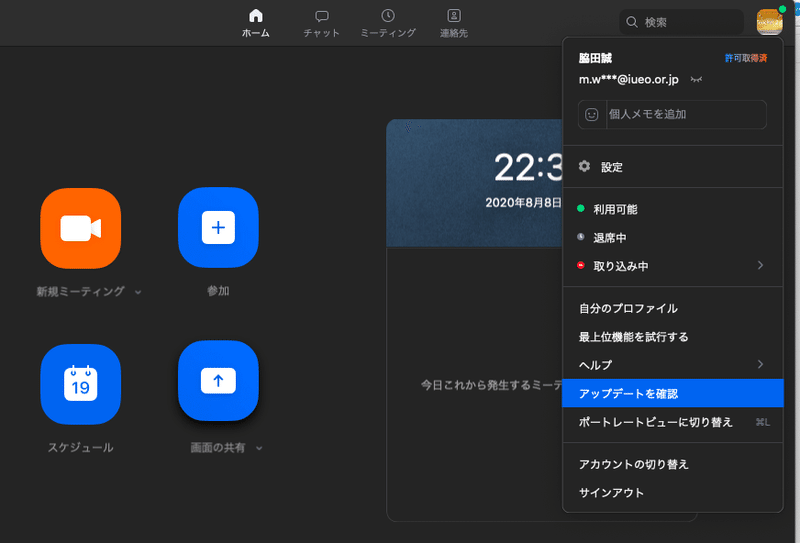Image resolution: width=800 pixels, height=543 pixels.
Task: Select 最上位機能を試行する menu item
Action: point(672,337)
